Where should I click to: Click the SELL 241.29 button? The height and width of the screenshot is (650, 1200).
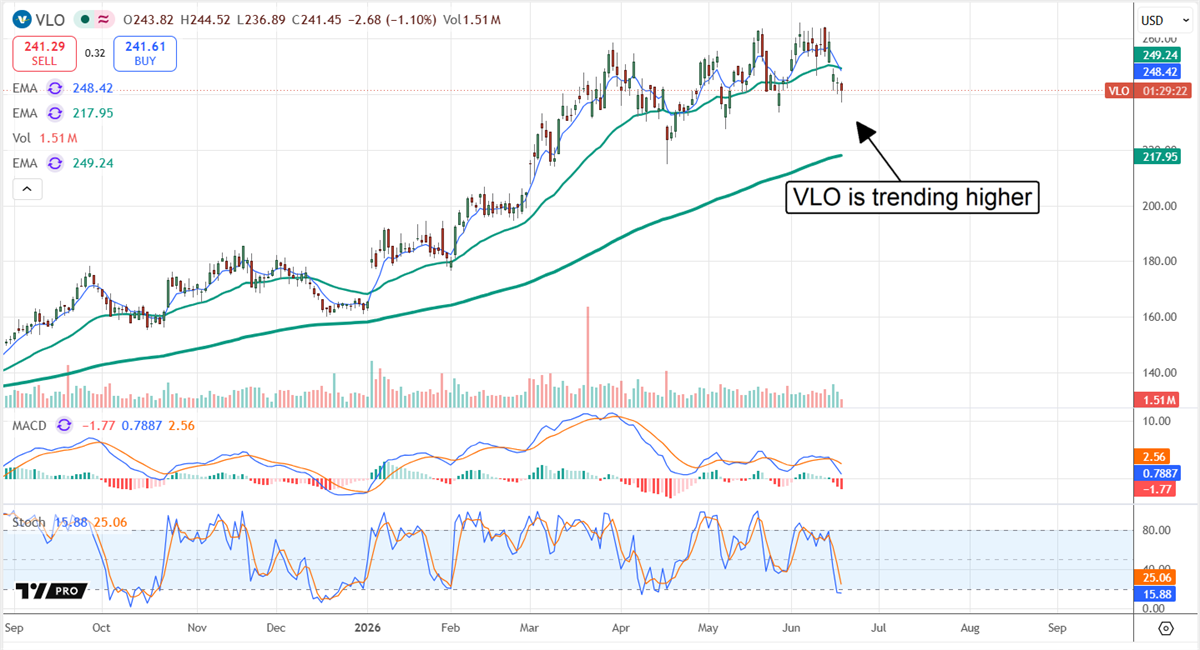tap(44, 53)
